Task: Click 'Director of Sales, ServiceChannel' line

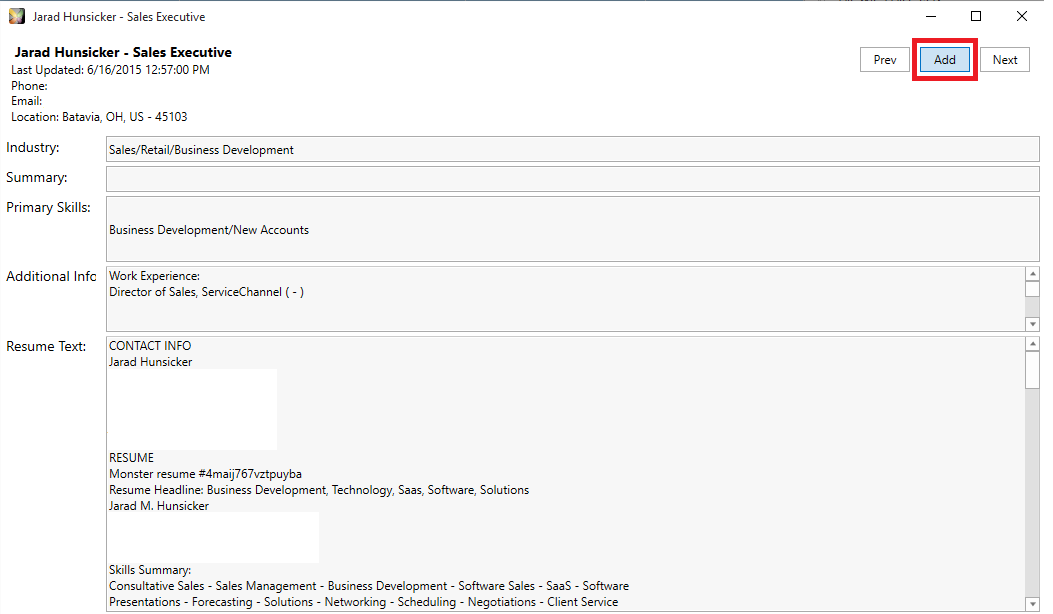Action: (206, 292)
